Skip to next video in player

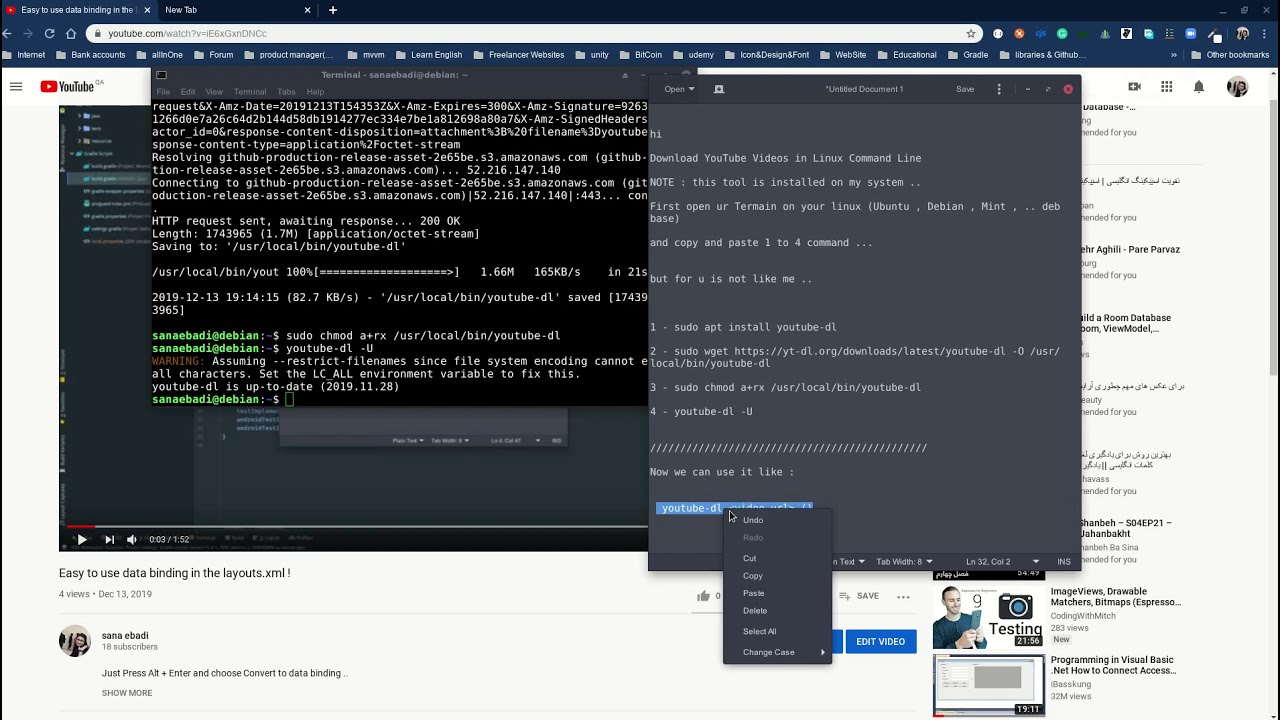point(109,539)
